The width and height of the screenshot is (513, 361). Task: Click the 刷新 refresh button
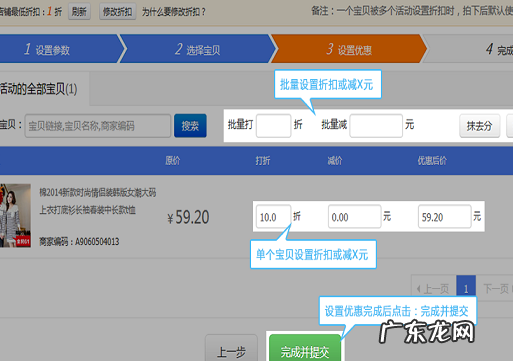click(79, 12)
